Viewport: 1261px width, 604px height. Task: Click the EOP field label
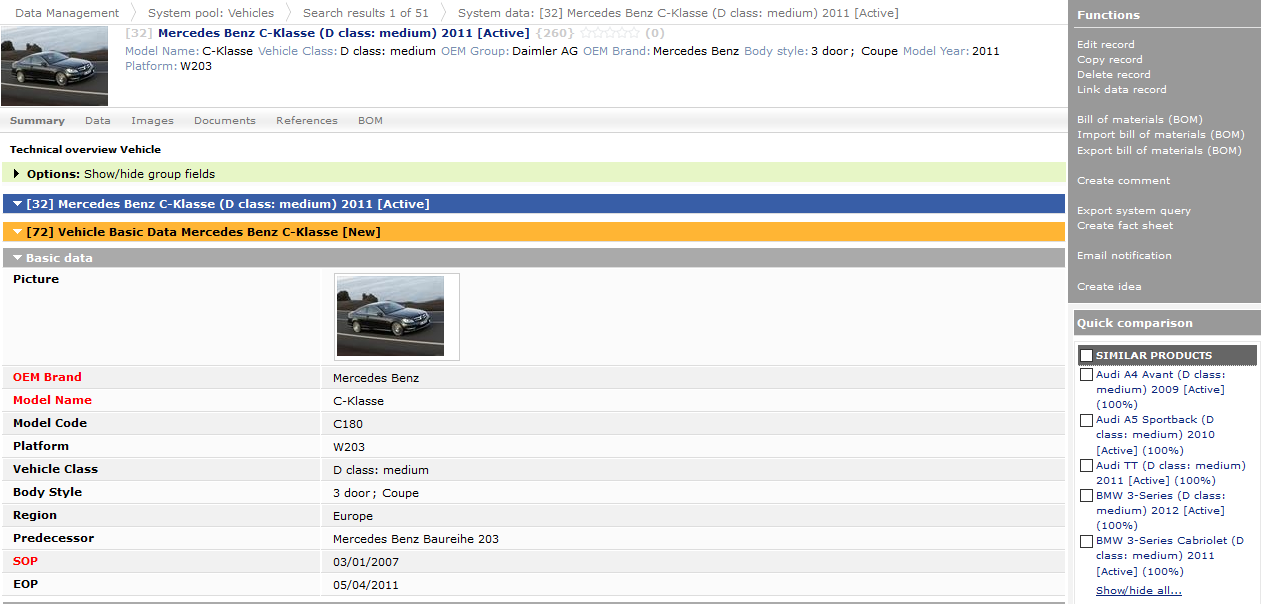tap(25, 585)
